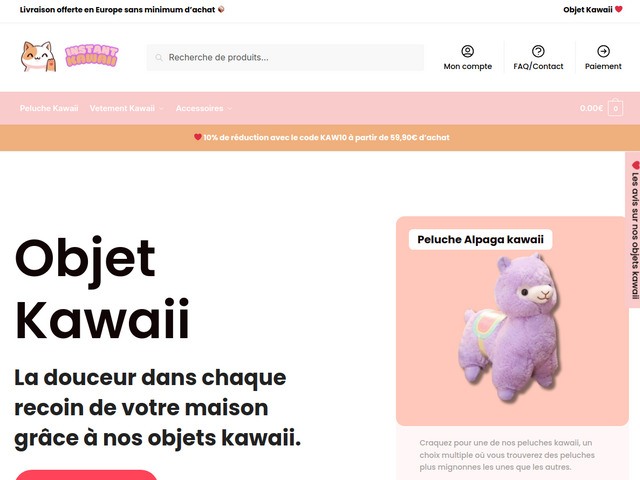Expand the Accessoires dropdown chevron

[x=230, y=109]
